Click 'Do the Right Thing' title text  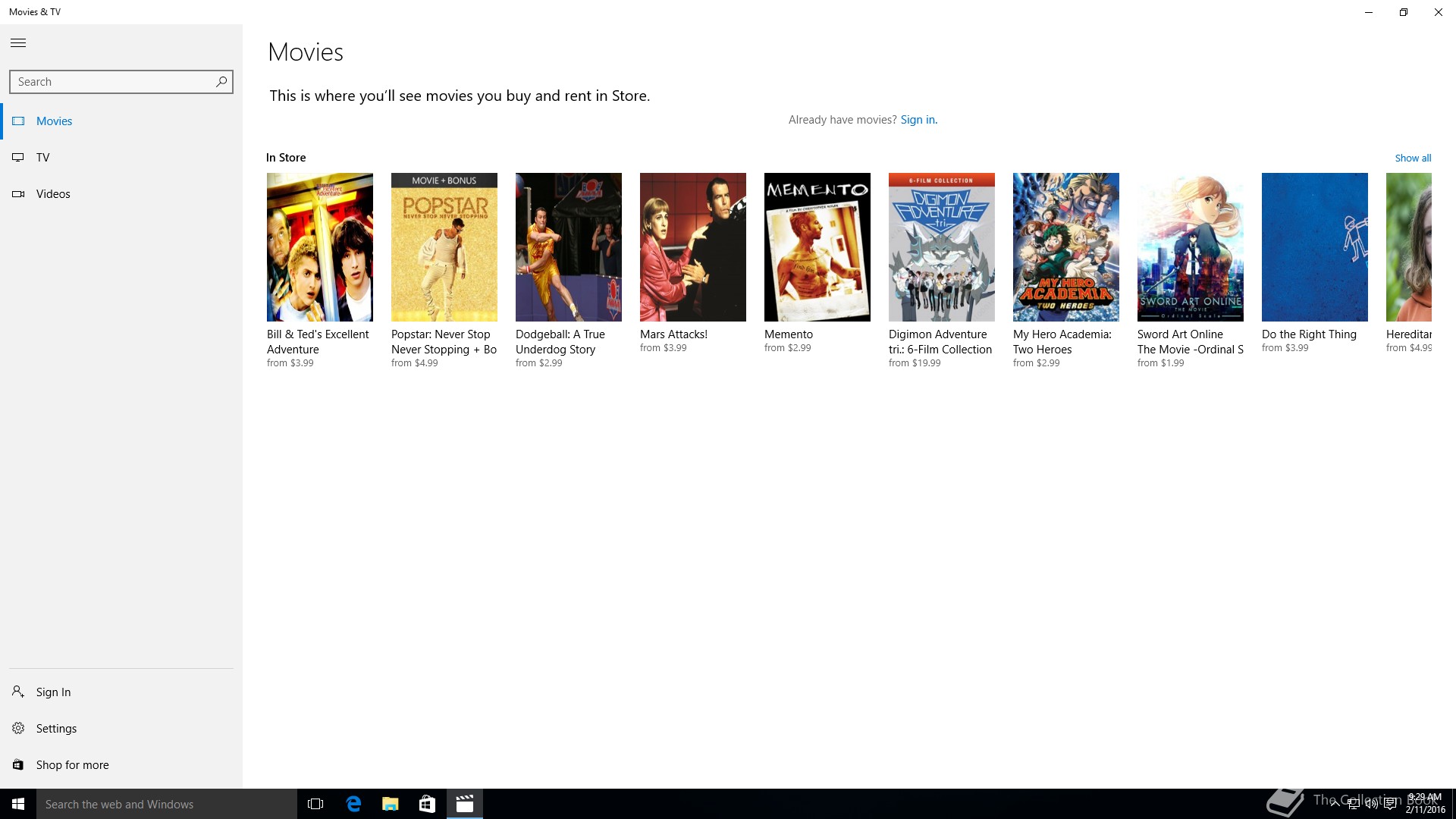coord(1309,334)
